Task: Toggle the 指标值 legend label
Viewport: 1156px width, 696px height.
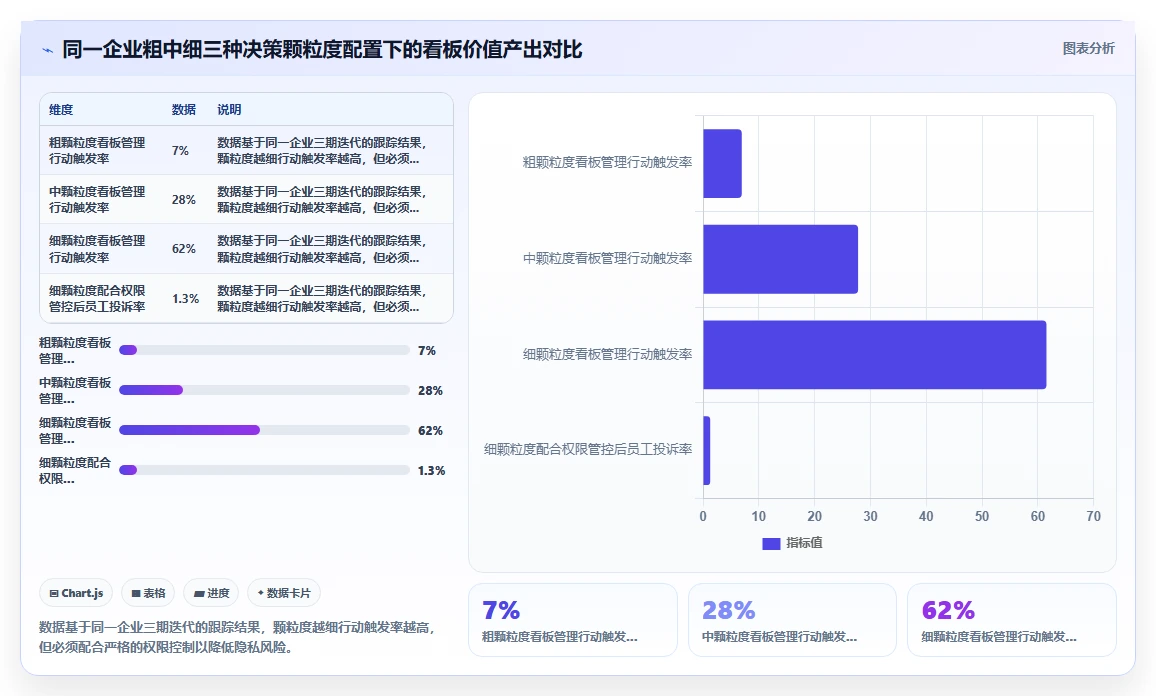Action: [x=804, y=543]
